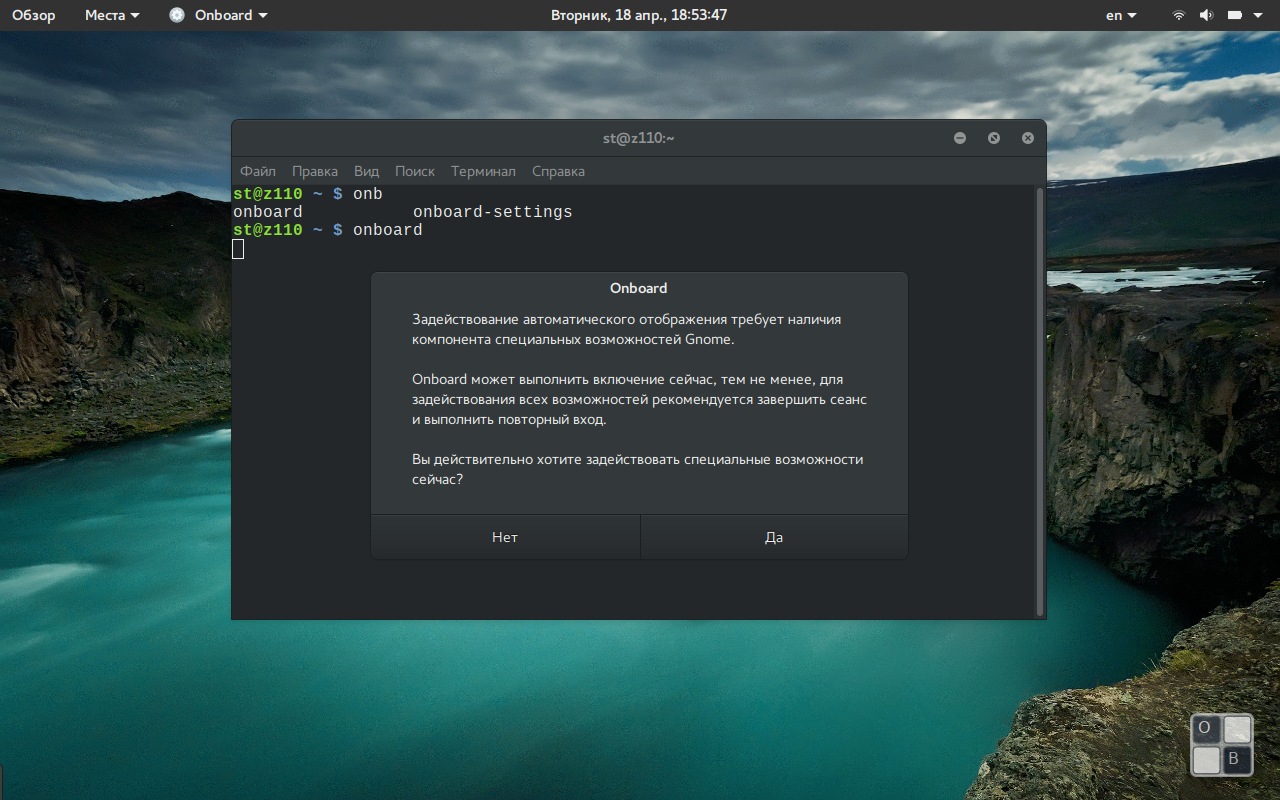The height and width of the screenshot is (800, 1280).
Task: Click the volume speaker icon
Action: tap(1206, 15)
